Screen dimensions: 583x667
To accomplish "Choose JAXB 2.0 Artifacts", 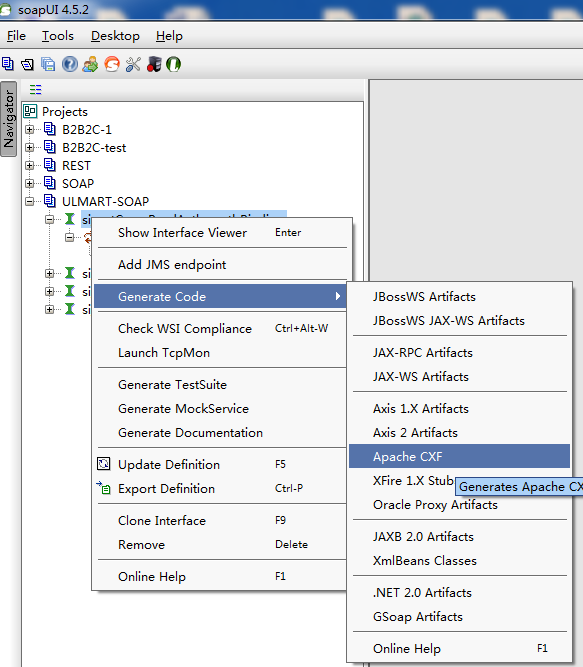I will point(459,537).
